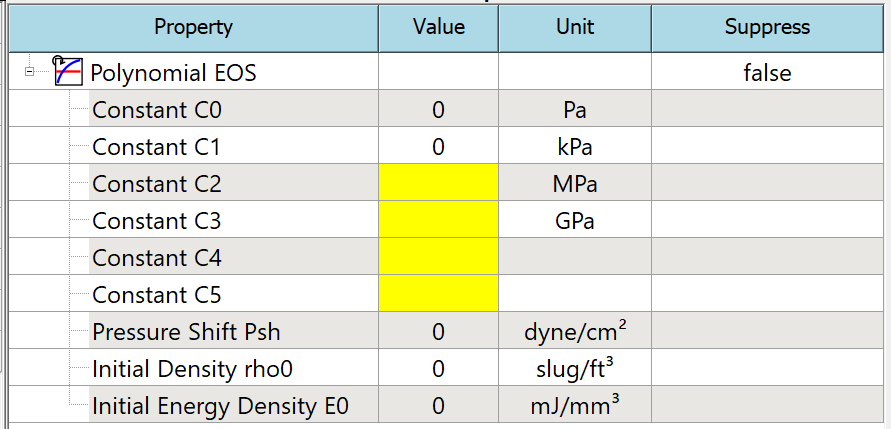Edit the Constant C0 value field
The height and width of the screenshot is (429, 891).
coord(438,110)
